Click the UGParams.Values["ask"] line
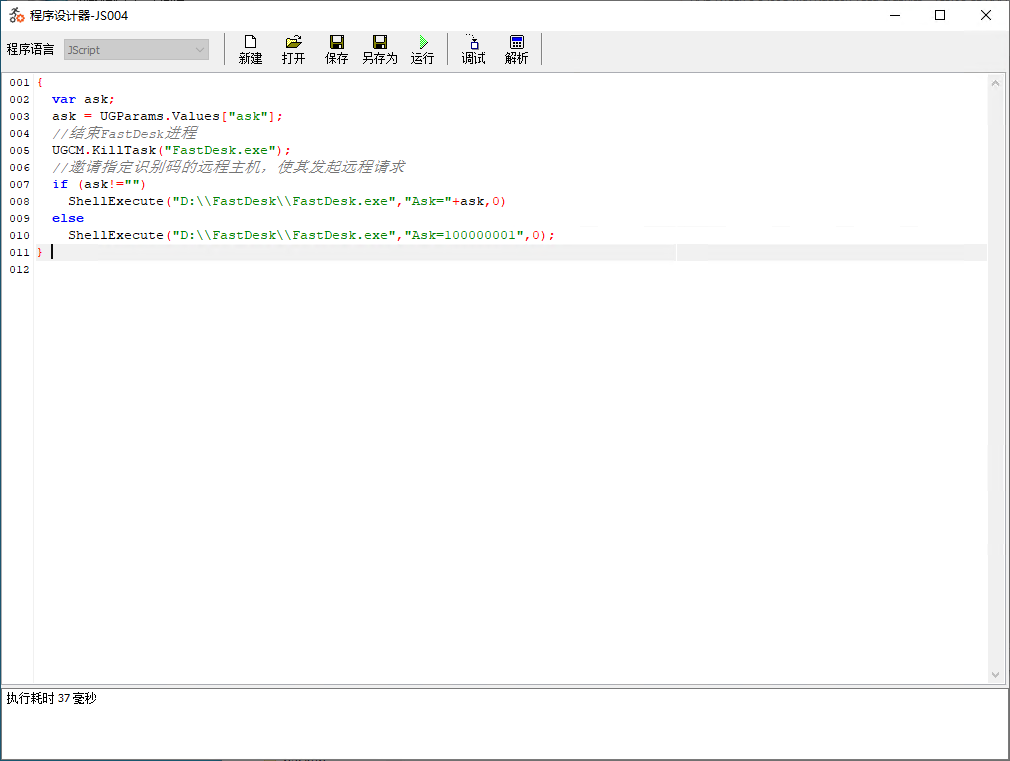 [167, 116]
